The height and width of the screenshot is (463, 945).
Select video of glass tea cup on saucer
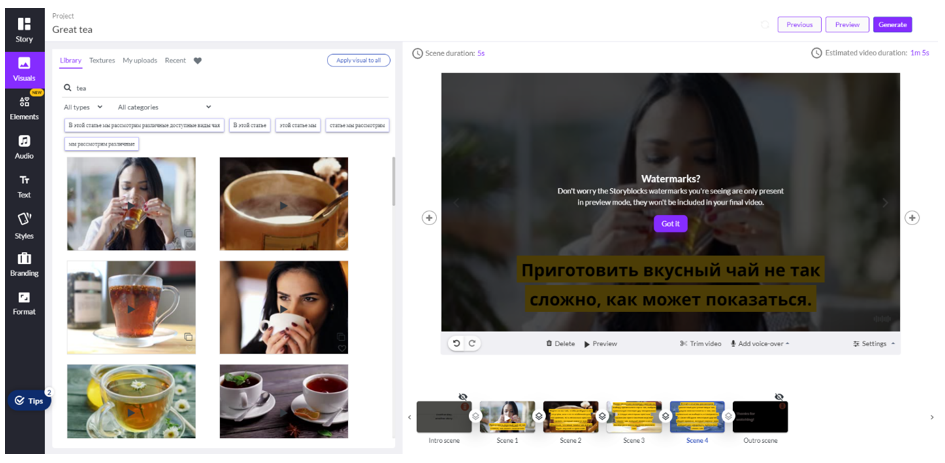(131, 307)
